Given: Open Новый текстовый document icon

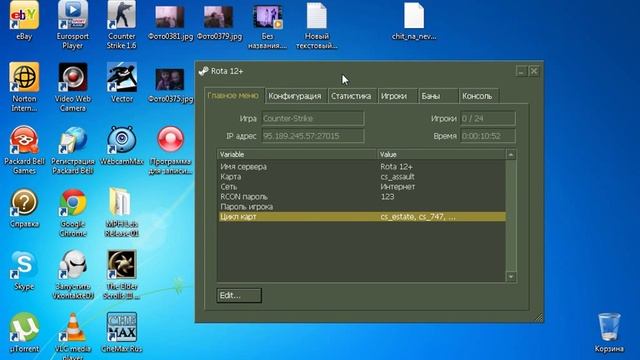Looking at the screenshot, I should [x=316, y=25].
